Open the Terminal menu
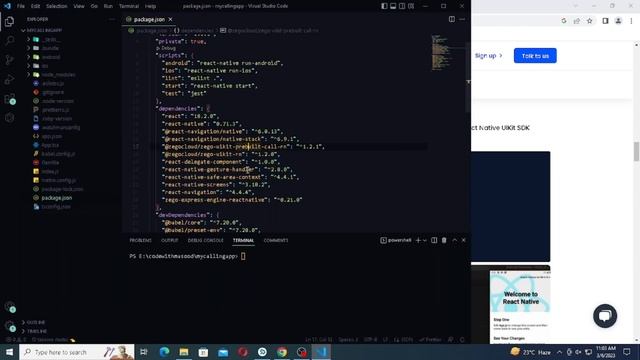Viewport: 640px width, 360px height. [x=129, y=6]
